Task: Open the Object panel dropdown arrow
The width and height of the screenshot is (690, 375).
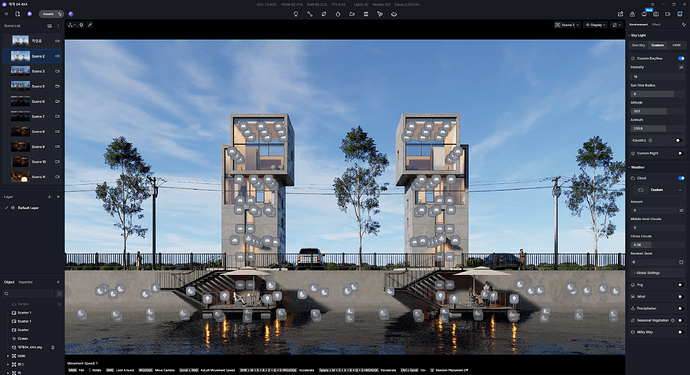Action: (x=58, y=282)
